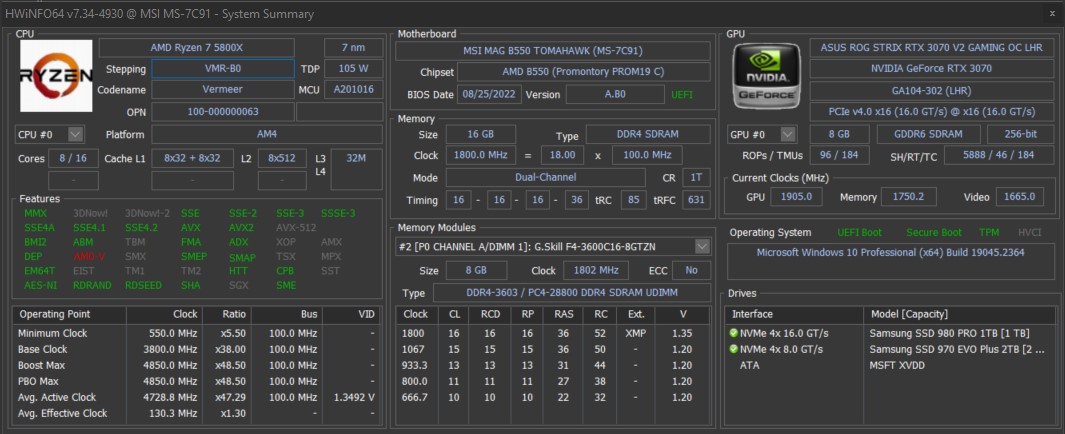The height and width of the screenshot is (434, 1065).
Task: Select the 666.7 clock timing row
Action: [553, 397]
